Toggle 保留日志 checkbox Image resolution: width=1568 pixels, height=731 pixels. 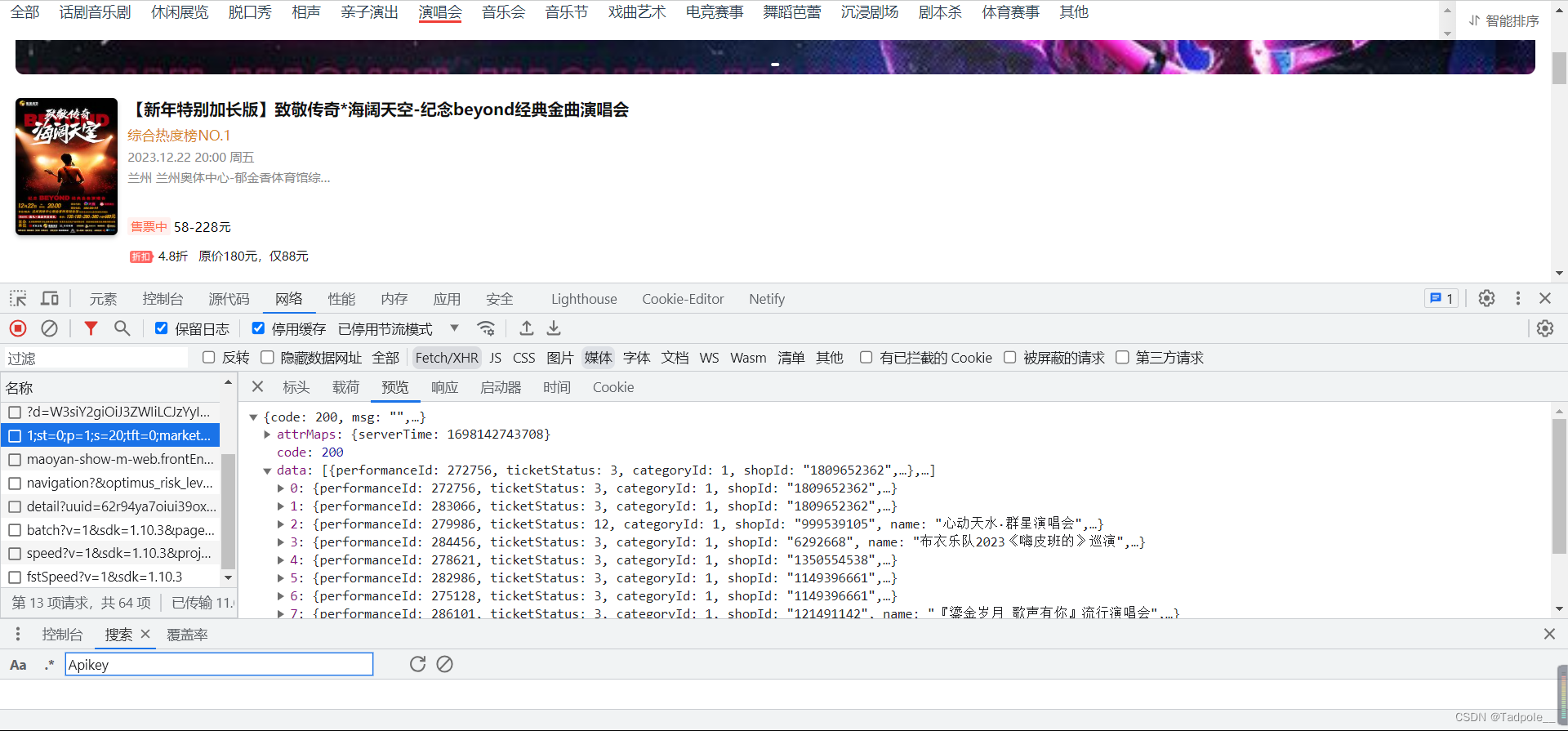(x=161, y=328)
